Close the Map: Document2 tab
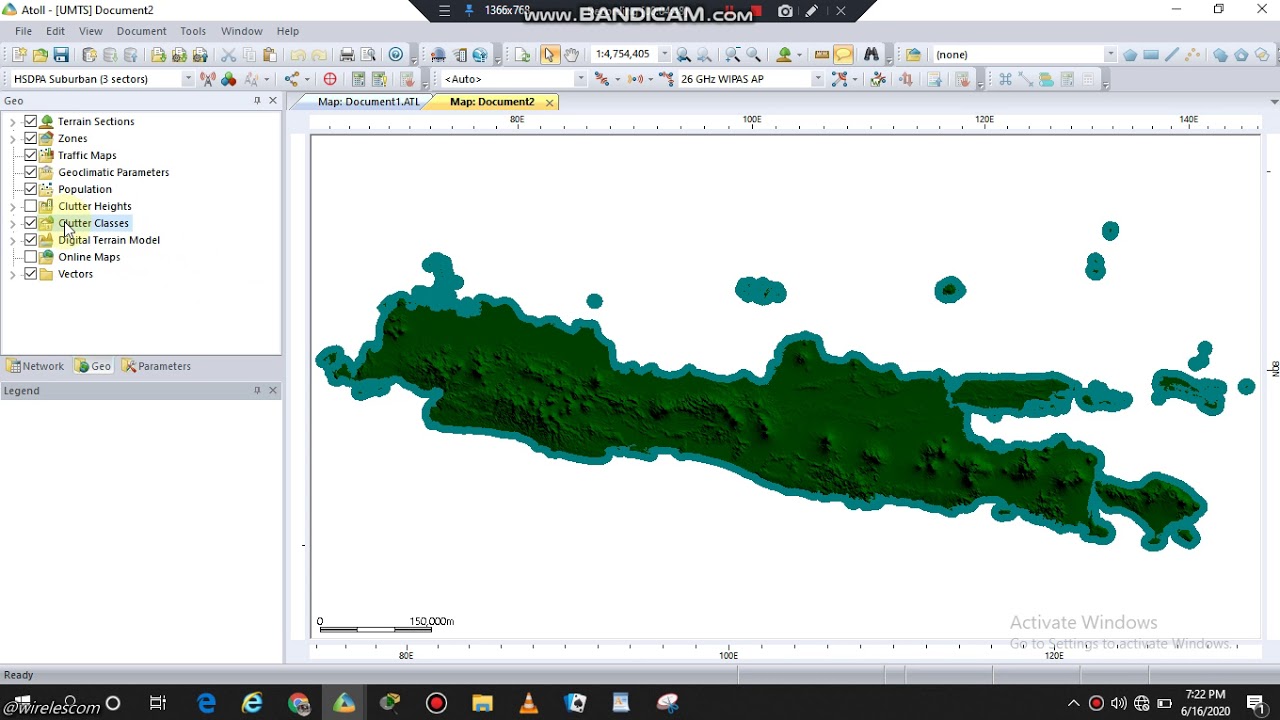The width and height of the screenshot is (1280, 720). (x=549, y=102)
